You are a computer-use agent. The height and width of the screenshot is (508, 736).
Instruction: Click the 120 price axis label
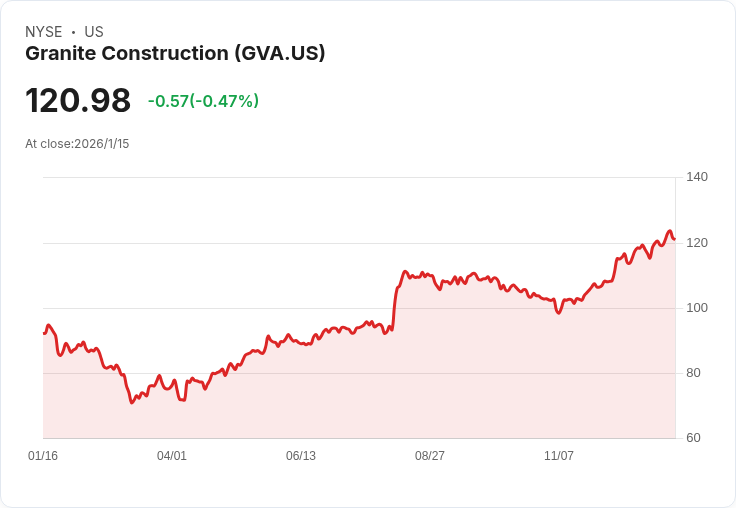696,243
